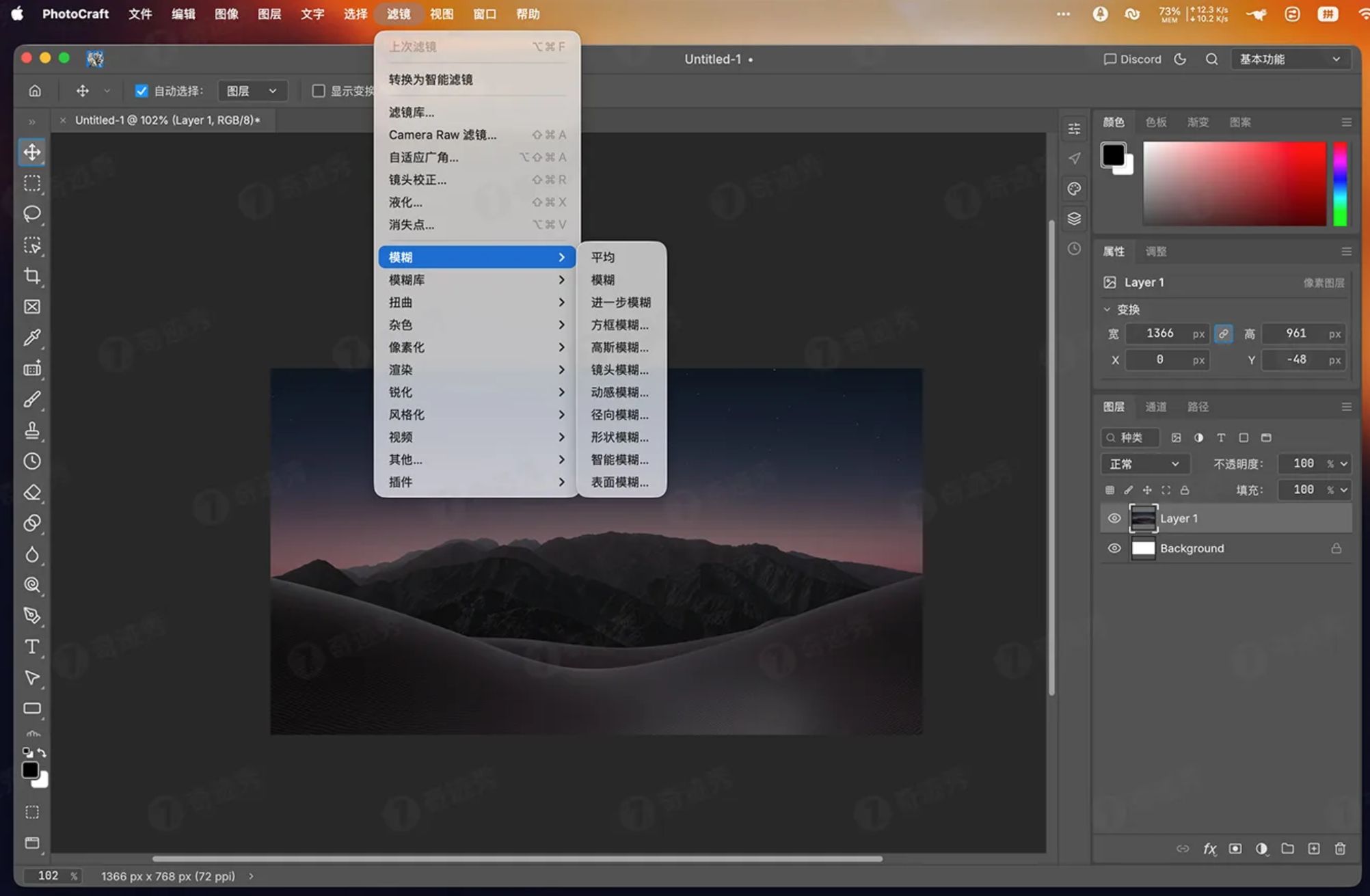The image size is (1370, 896).
Task: Select the Clone Stamp tool
Action: (x=32, y=430)
